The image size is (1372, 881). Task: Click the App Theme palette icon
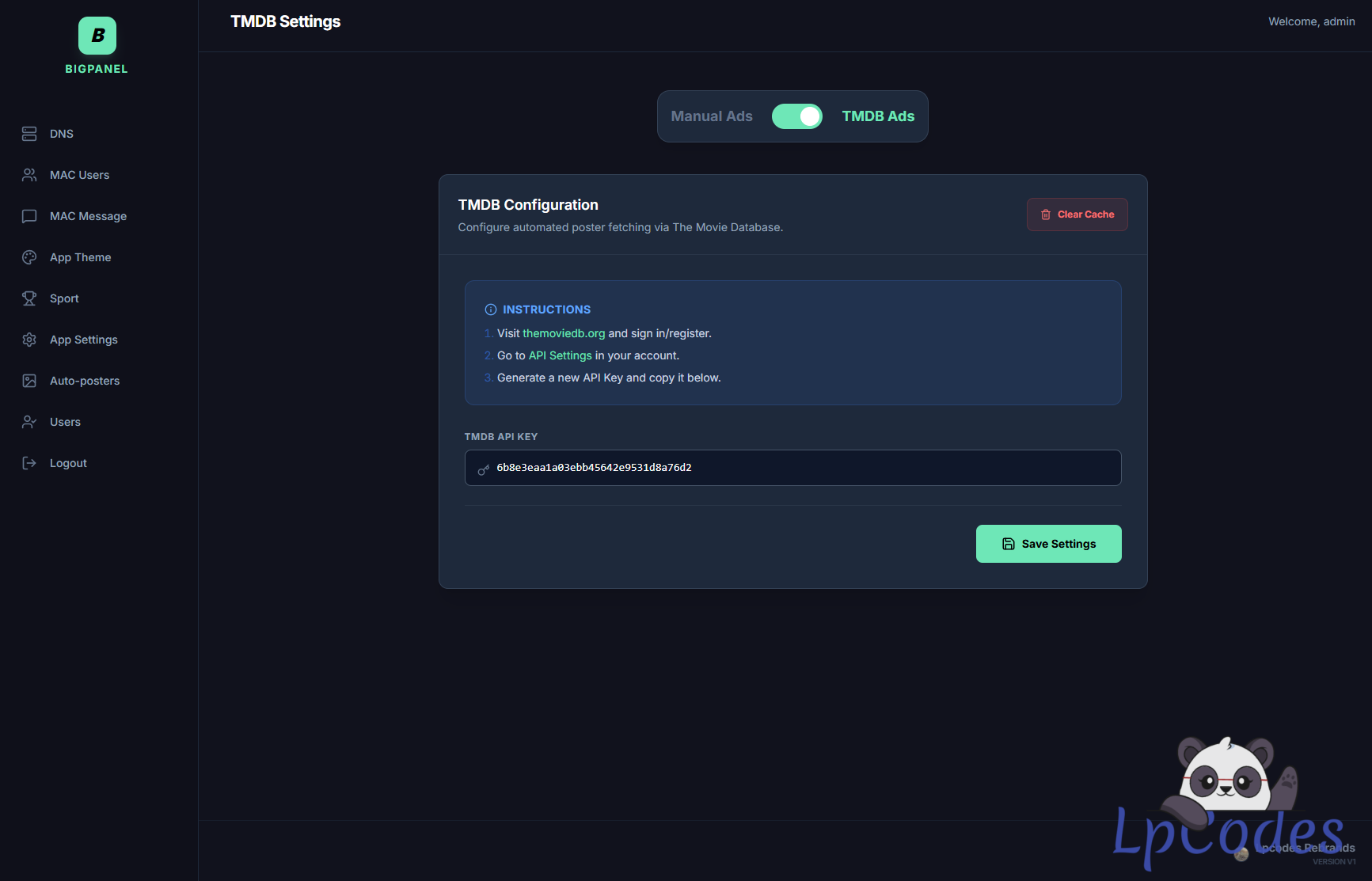(x=29, y=257)
